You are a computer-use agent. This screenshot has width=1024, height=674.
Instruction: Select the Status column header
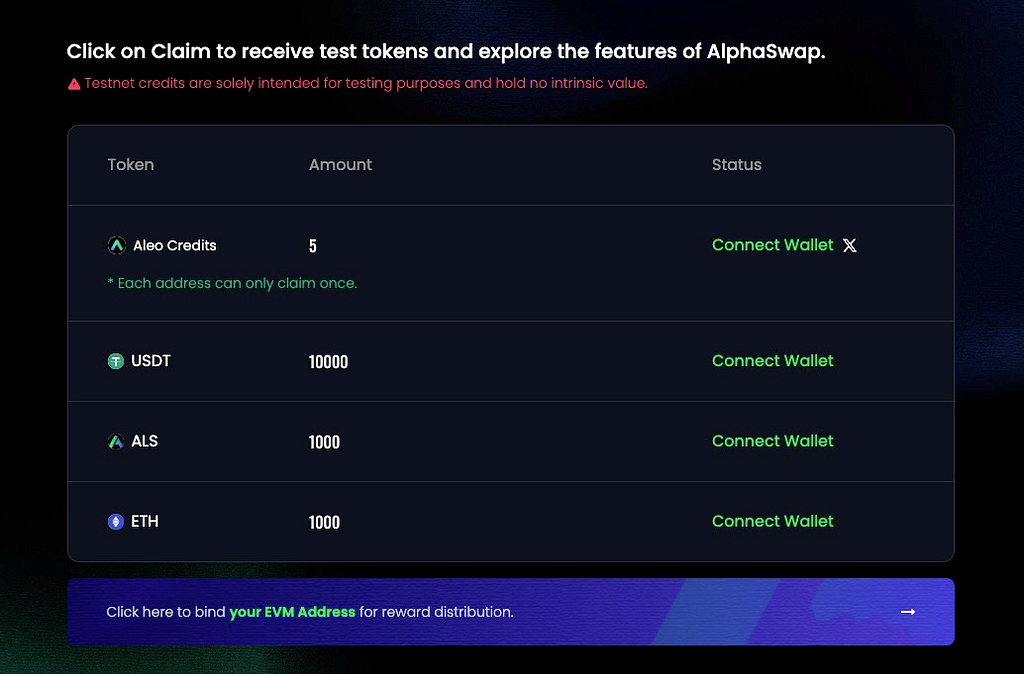coord(737,165)
